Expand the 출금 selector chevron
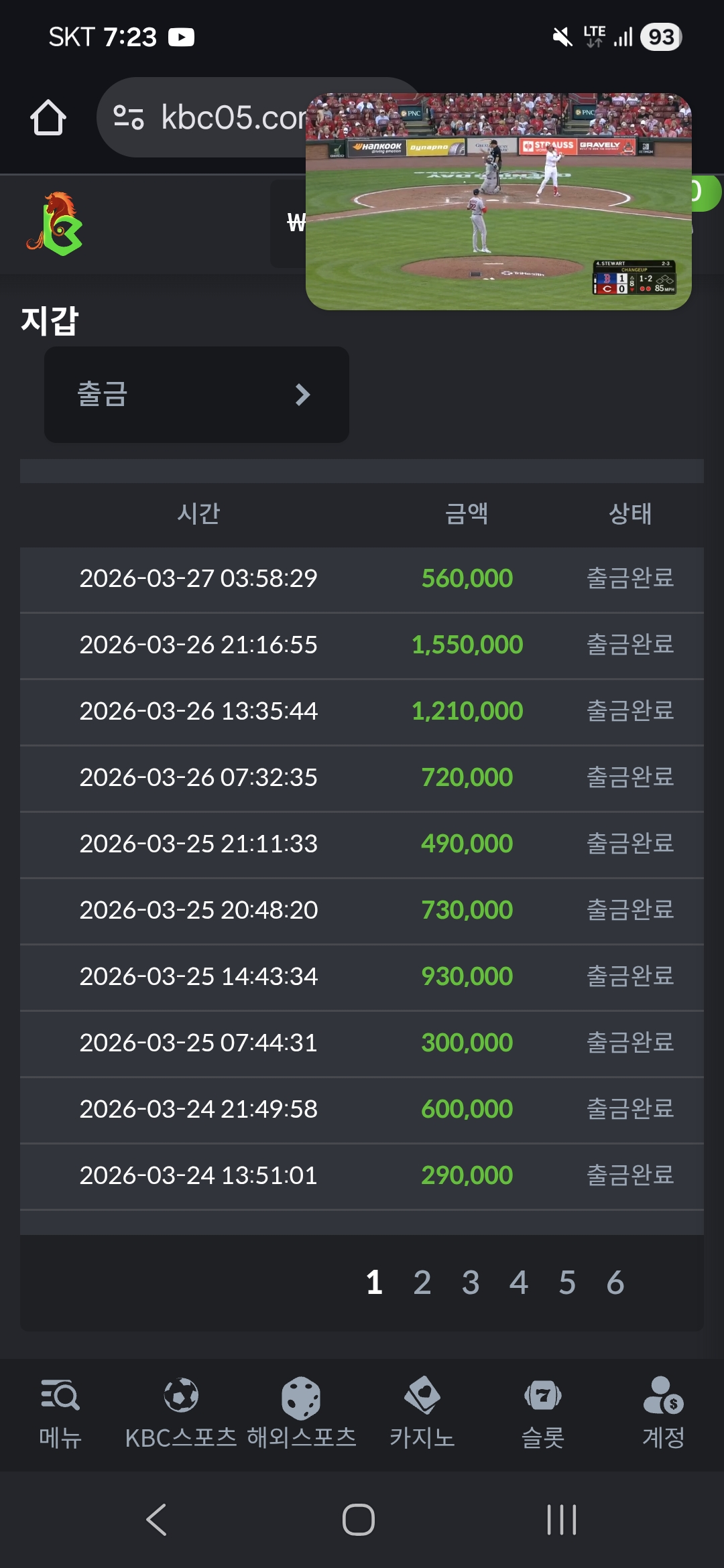 302,395
